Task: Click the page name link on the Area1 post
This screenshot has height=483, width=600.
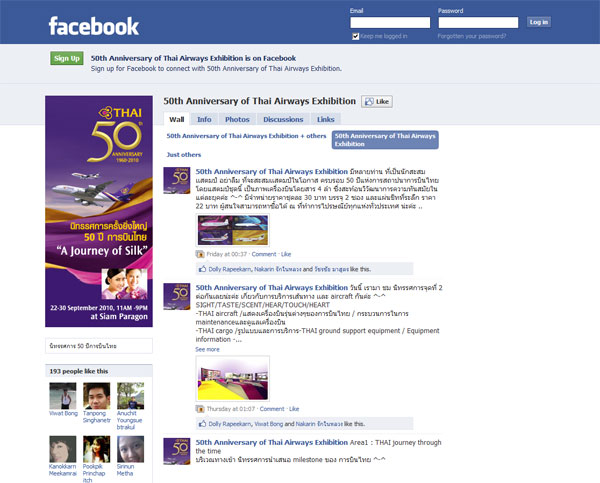Action: point(272,442)
